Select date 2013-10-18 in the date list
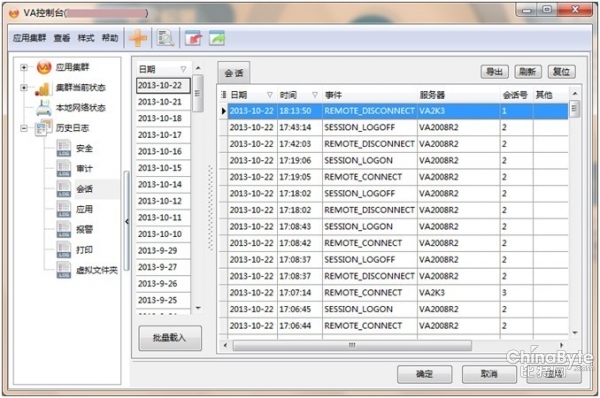 tap(163, 118)
